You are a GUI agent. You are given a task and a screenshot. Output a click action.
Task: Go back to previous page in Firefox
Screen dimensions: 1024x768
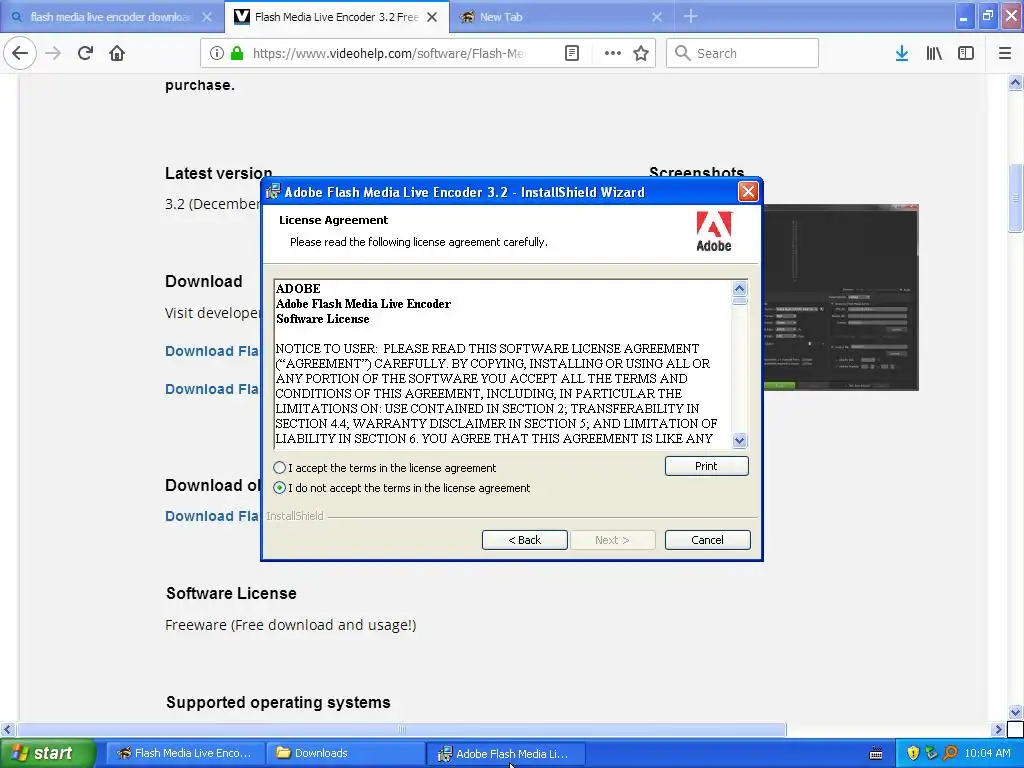point(20,53)
